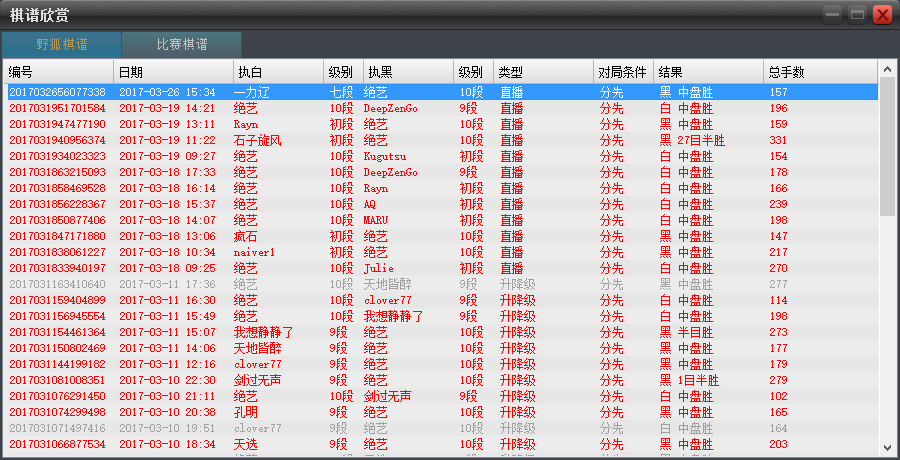Screen dimensions: 900x460
Task: Minimize the 棋谱欣赏 window
Action: [832, 14]
